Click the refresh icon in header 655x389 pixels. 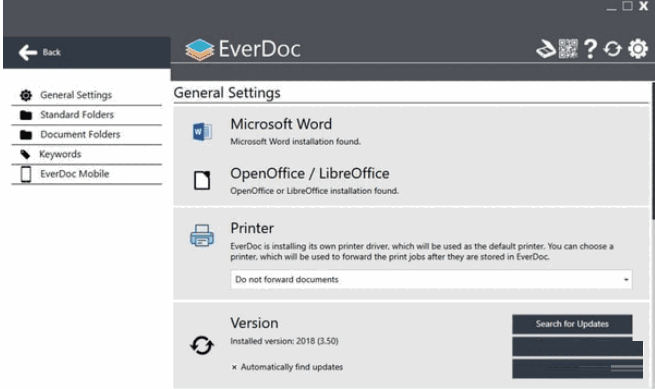click(x=612, y=49)
